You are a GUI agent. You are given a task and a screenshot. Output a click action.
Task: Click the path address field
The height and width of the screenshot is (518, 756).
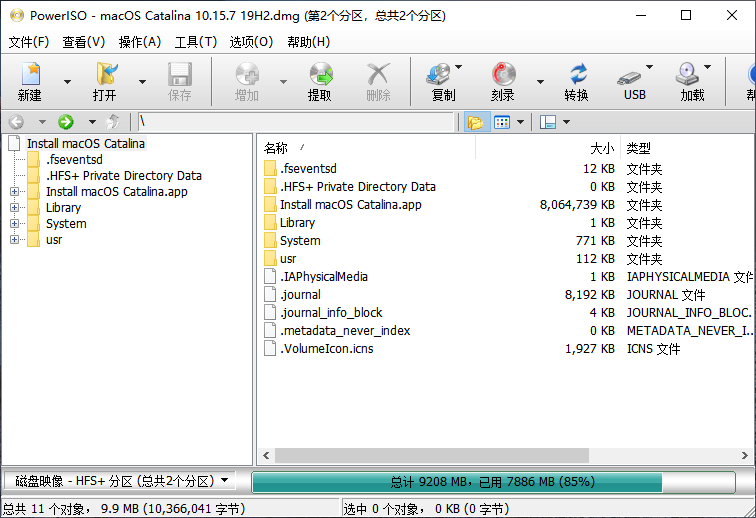coord(296,122)
